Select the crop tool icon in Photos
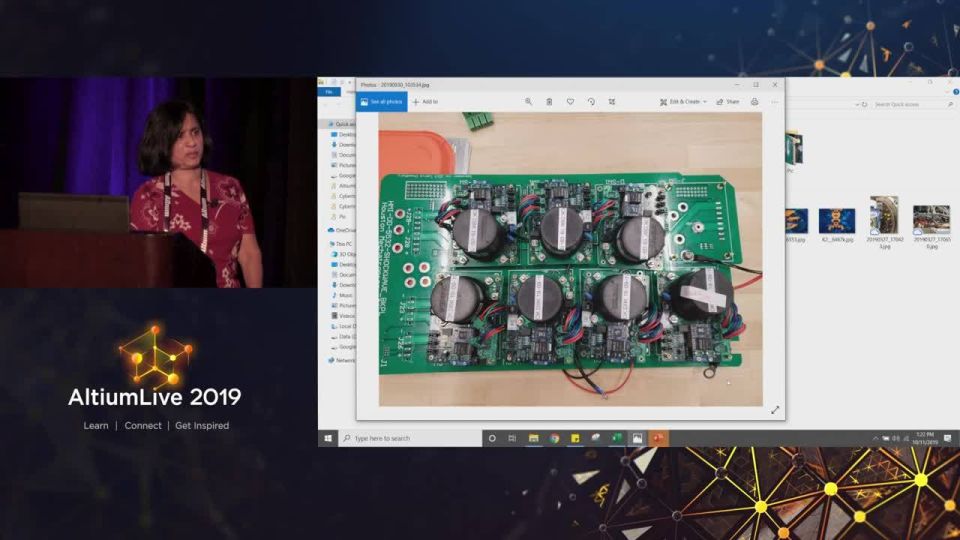Screen dimensions: 960x540 point(612,102)
